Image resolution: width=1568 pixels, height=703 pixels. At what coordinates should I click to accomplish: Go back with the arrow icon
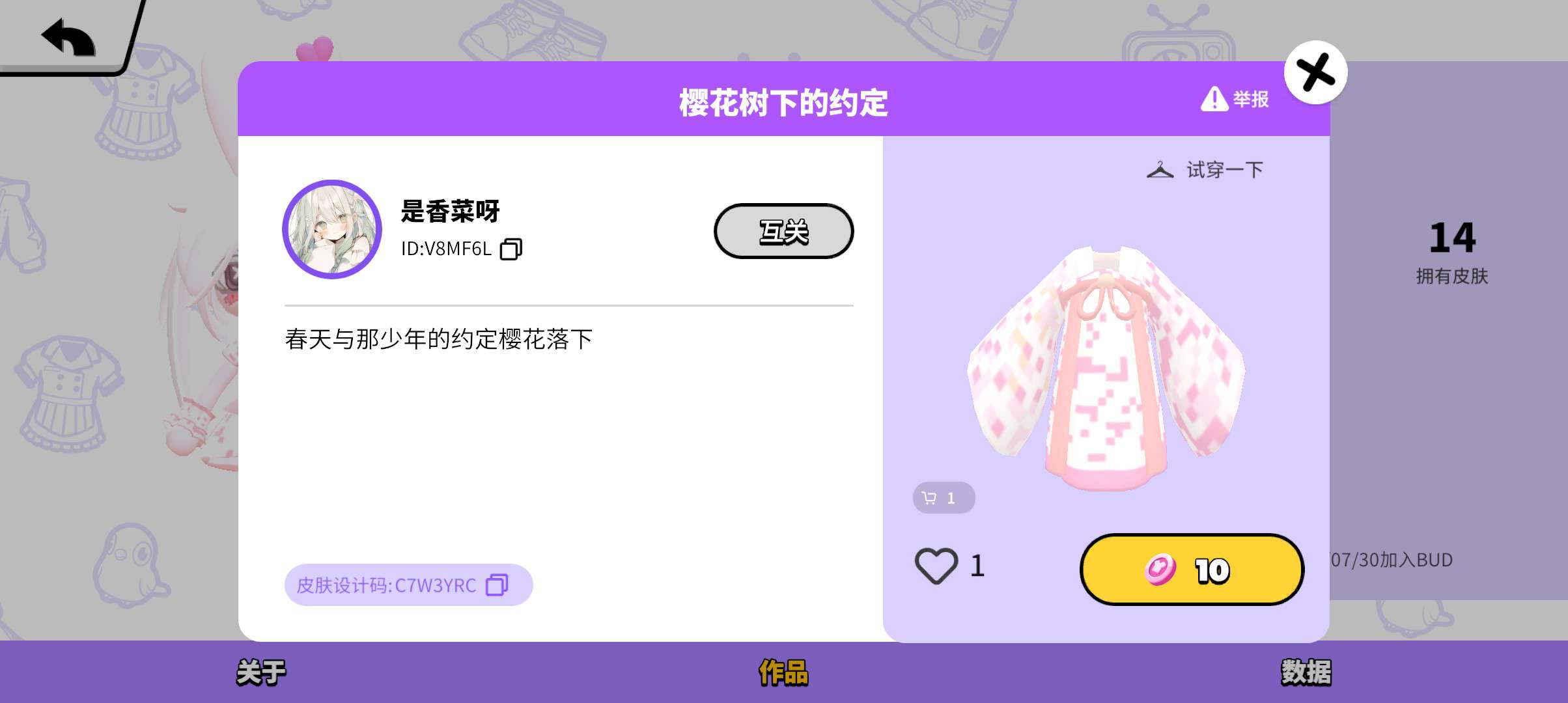[68, 38]
